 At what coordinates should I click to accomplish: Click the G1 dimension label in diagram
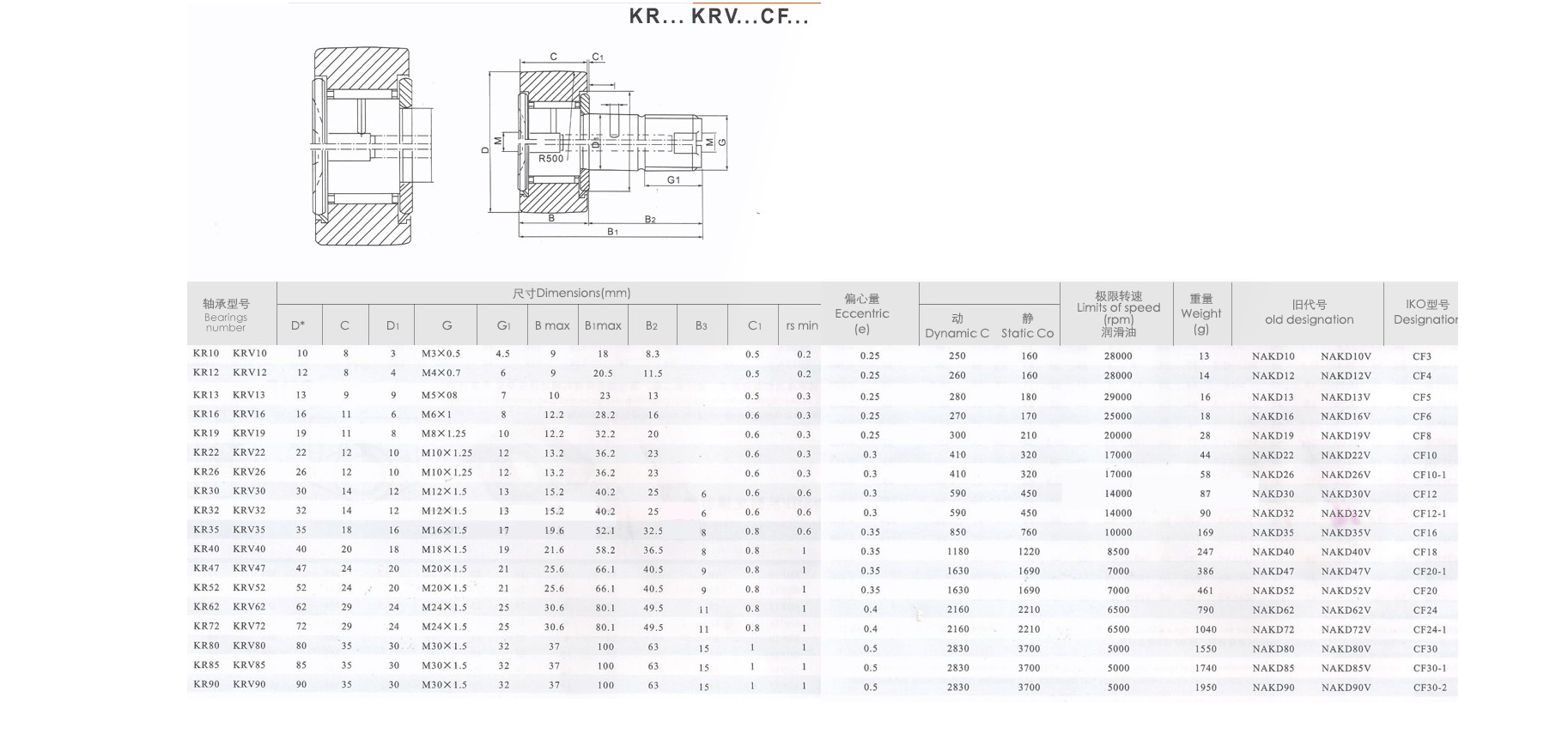click(673, 180)
